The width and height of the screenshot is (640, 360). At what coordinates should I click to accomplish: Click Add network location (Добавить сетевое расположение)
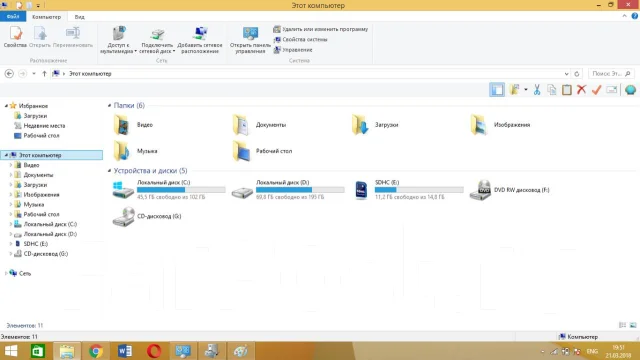[200, 40]
